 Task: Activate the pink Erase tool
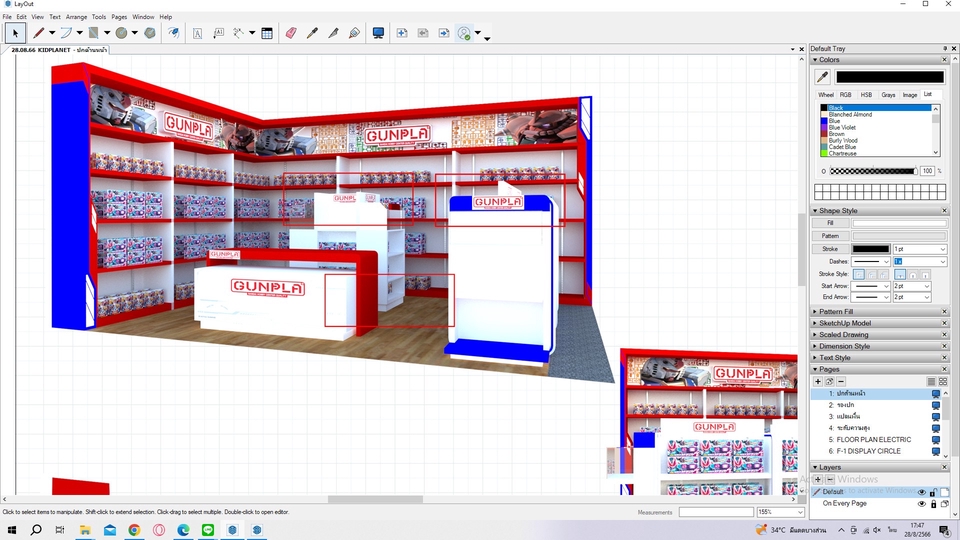click(x=291, y=33)
